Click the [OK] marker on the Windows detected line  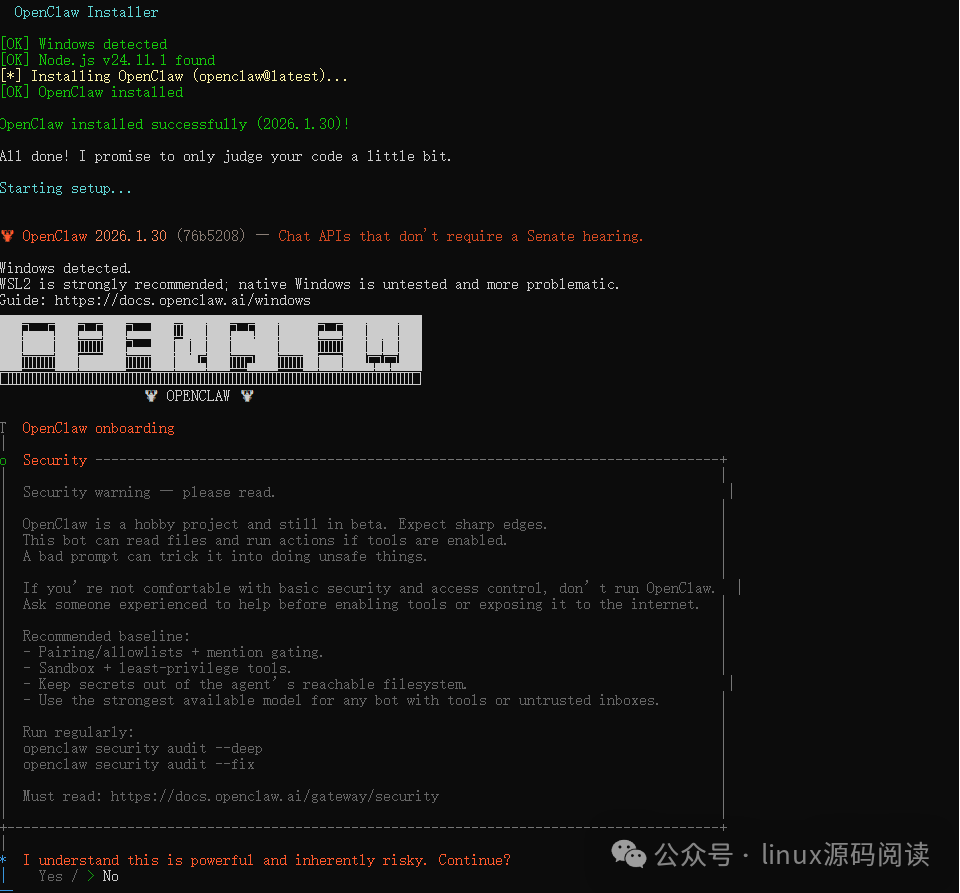(15, 43)
